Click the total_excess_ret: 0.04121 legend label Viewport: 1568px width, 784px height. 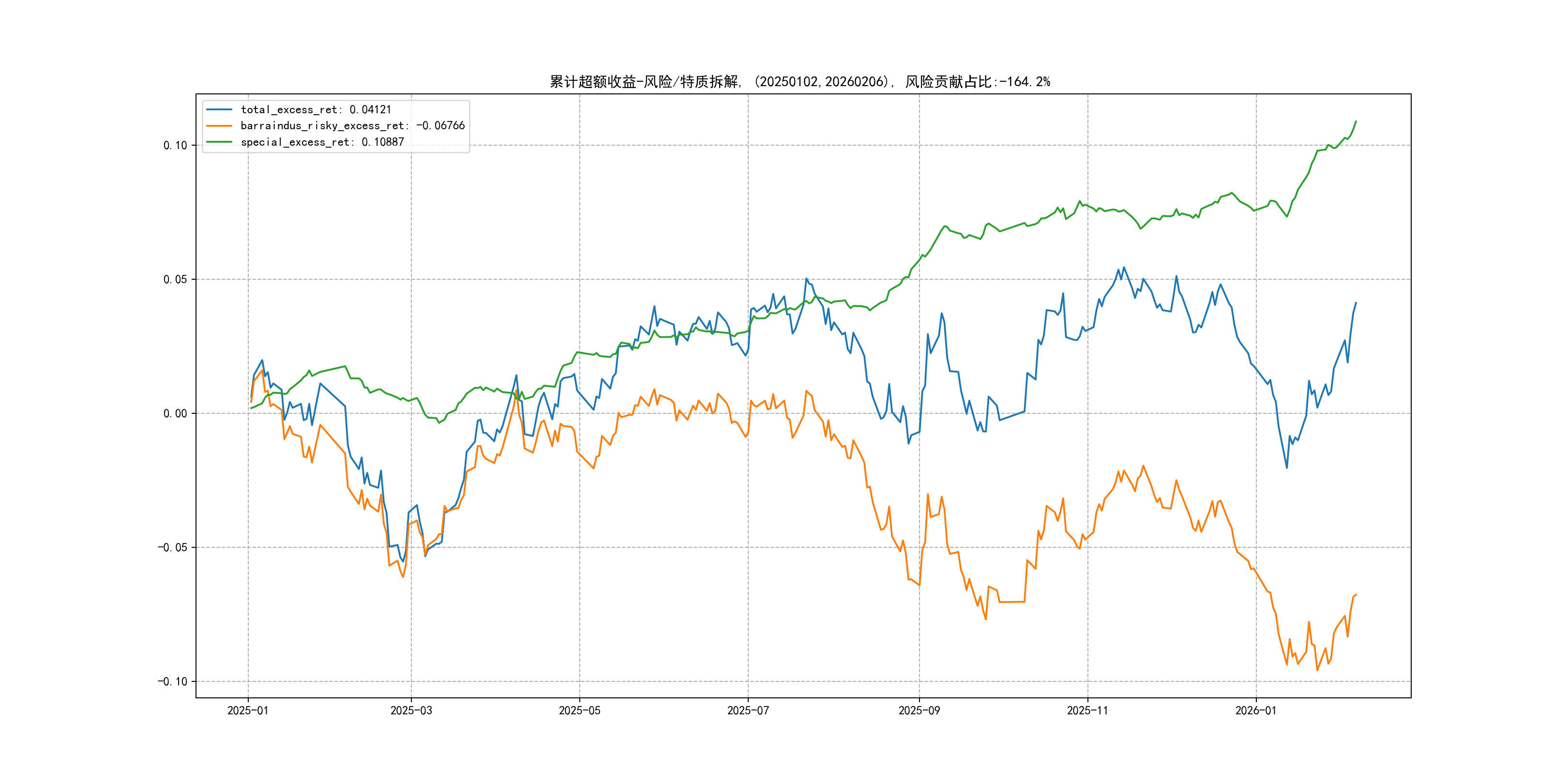(x=316, y=109)
